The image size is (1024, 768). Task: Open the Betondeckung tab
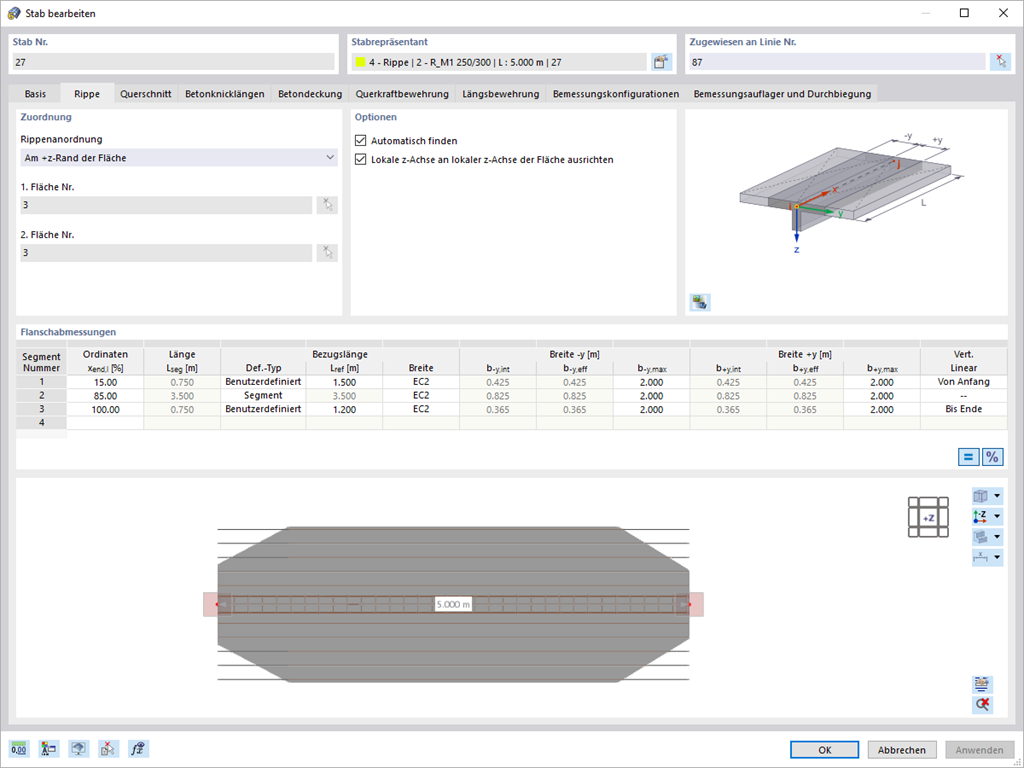310,94
